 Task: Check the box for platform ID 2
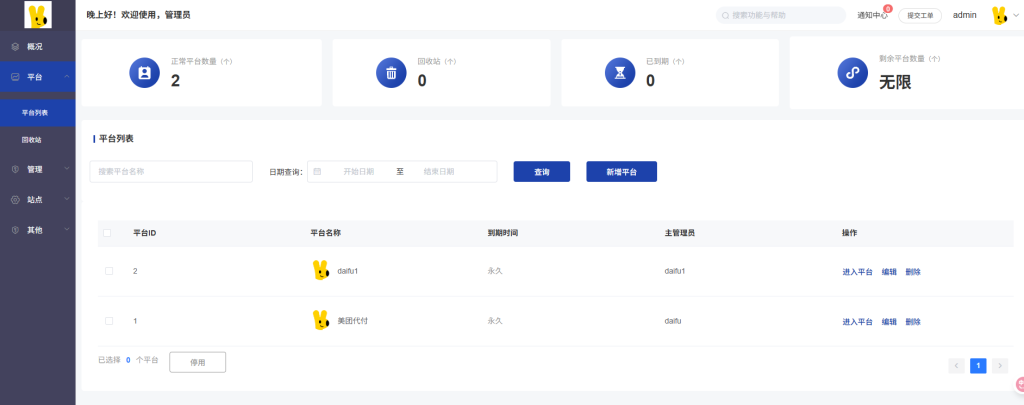pyautogui.click(x=109, y=271)
